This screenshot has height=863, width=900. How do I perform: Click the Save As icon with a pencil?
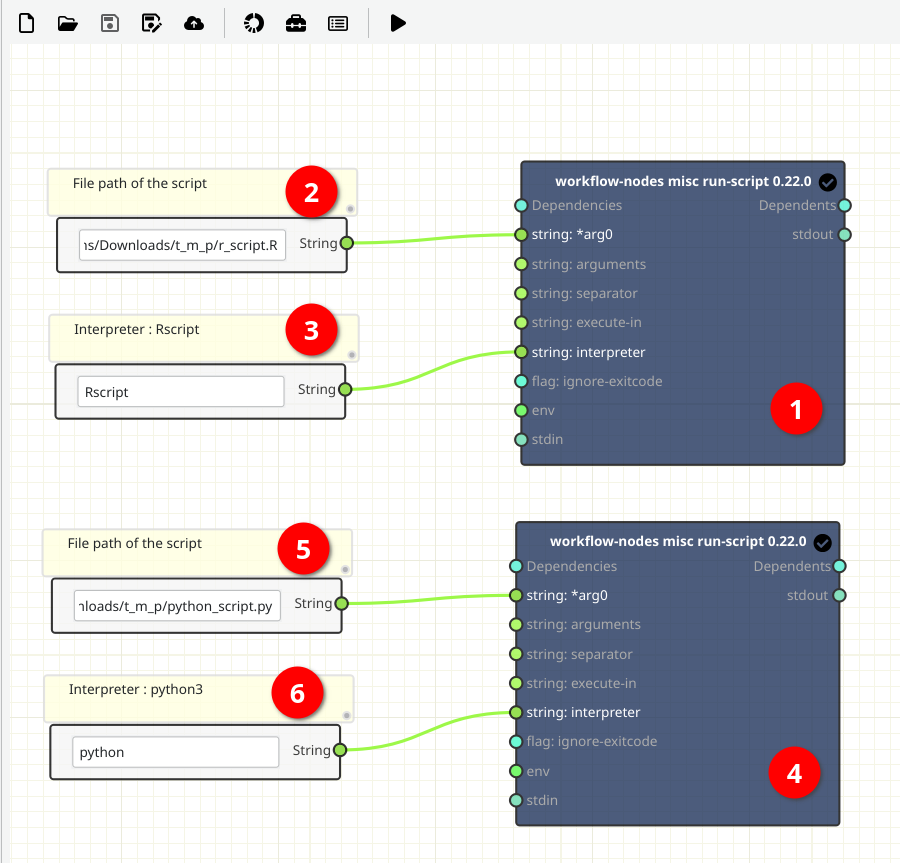point(152,24)
